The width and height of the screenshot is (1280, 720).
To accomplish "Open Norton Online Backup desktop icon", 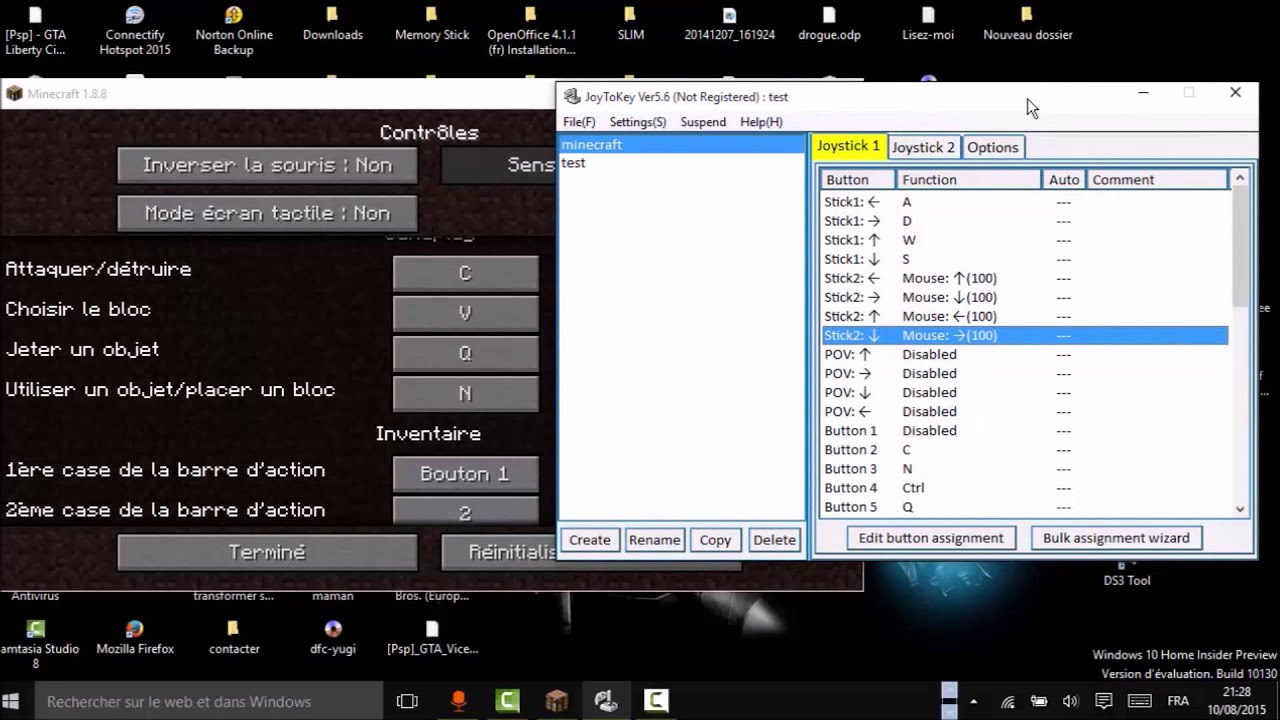I will point(233,28).
